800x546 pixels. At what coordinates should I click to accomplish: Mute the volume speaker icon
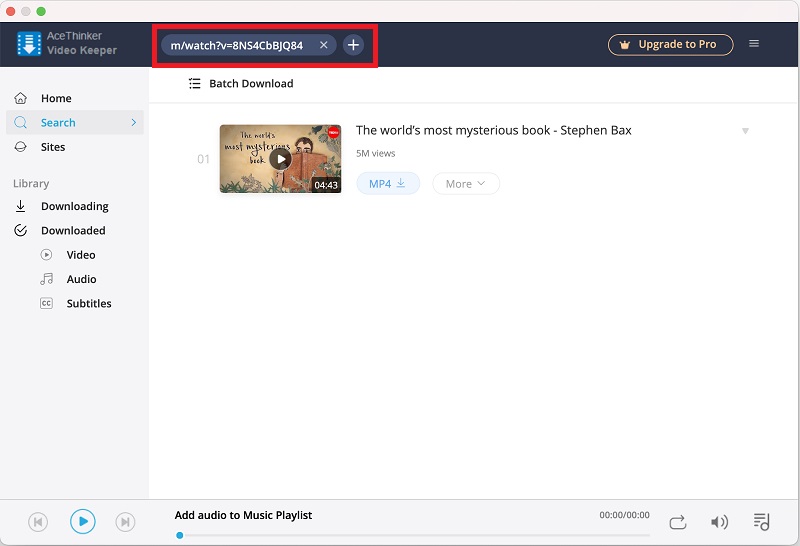[x=719, y=521]
